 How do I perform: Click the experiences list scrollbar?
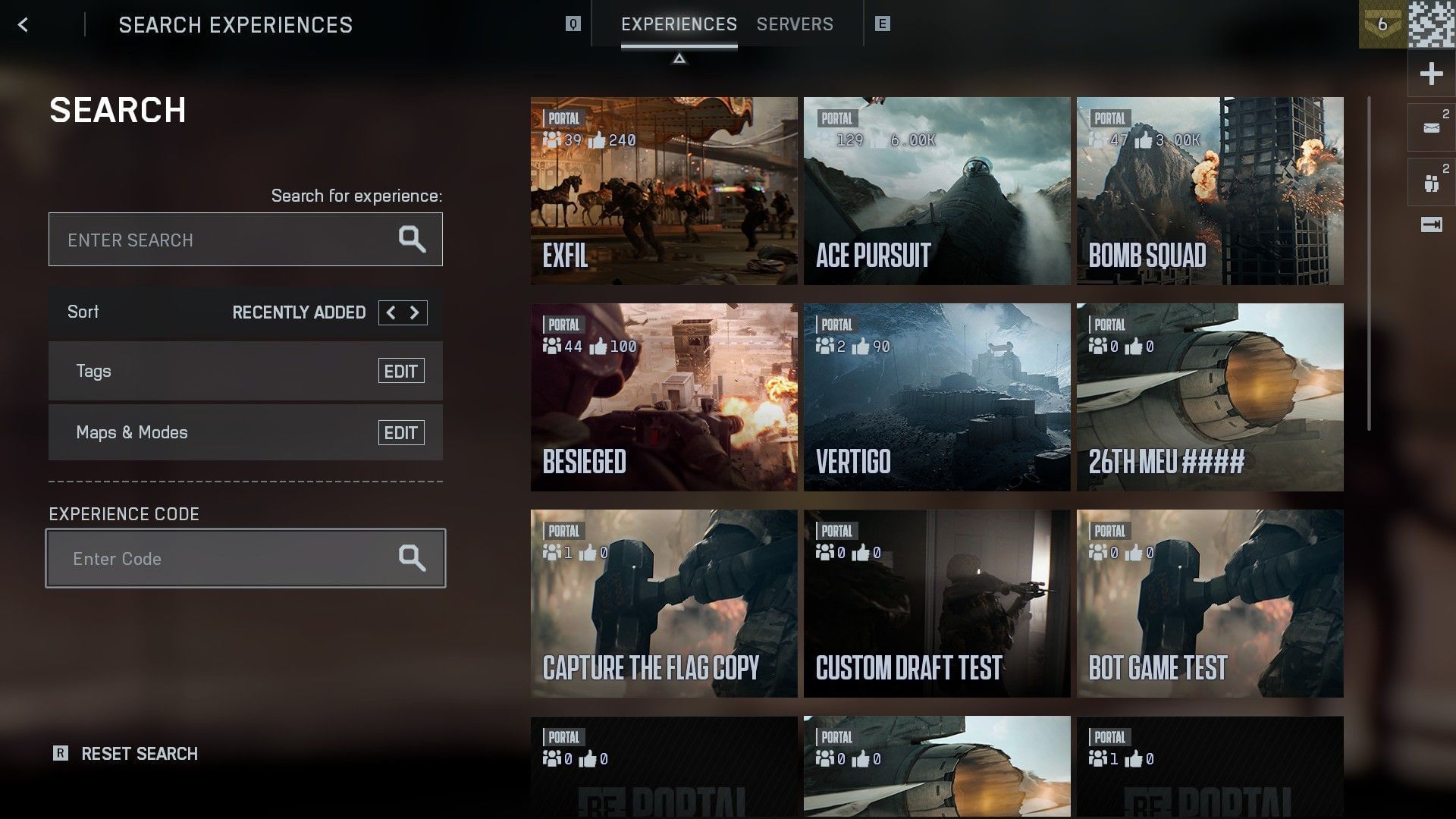1369,264
